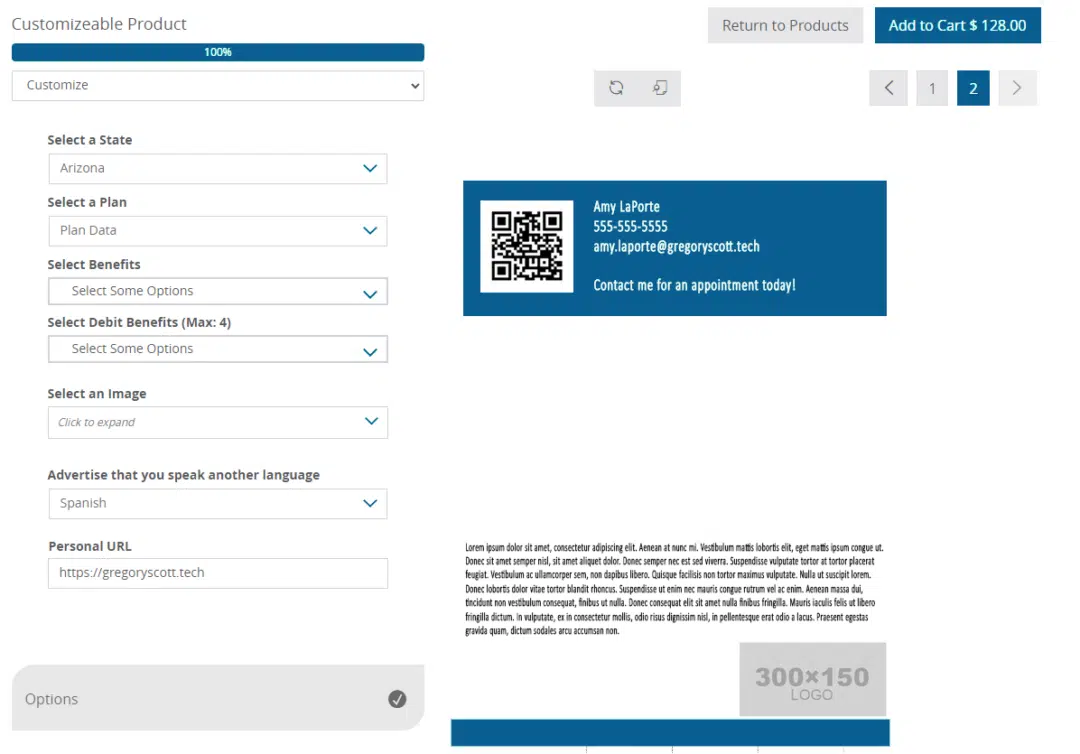Click the Return to Products button
This screenshot has height=754, width=1080.
(785, 26)
